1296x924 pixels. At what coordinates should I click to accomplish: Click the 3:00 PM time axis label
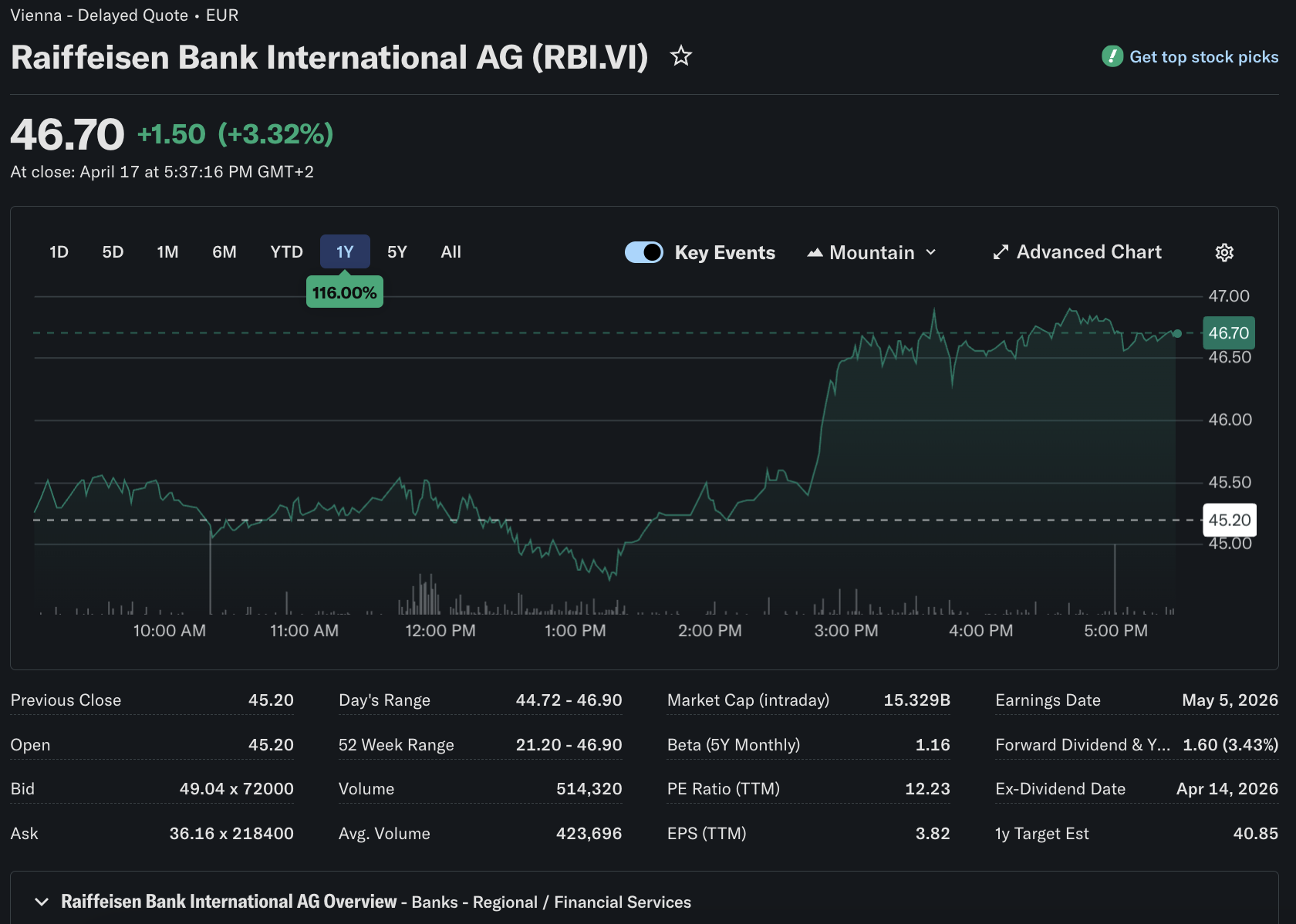845,631
